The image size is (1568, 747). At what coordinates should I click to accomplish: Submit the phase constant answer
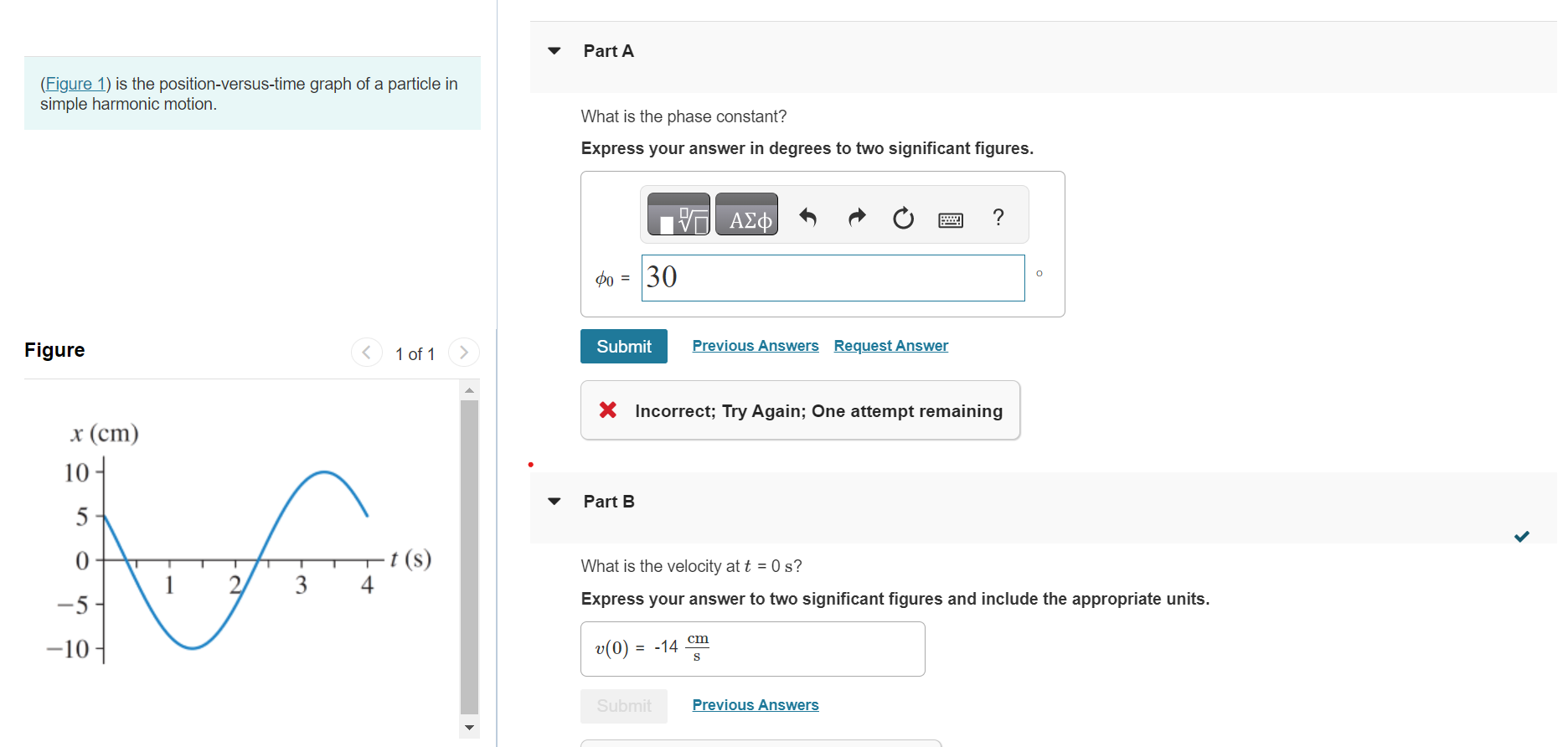[x=623, y=346]
